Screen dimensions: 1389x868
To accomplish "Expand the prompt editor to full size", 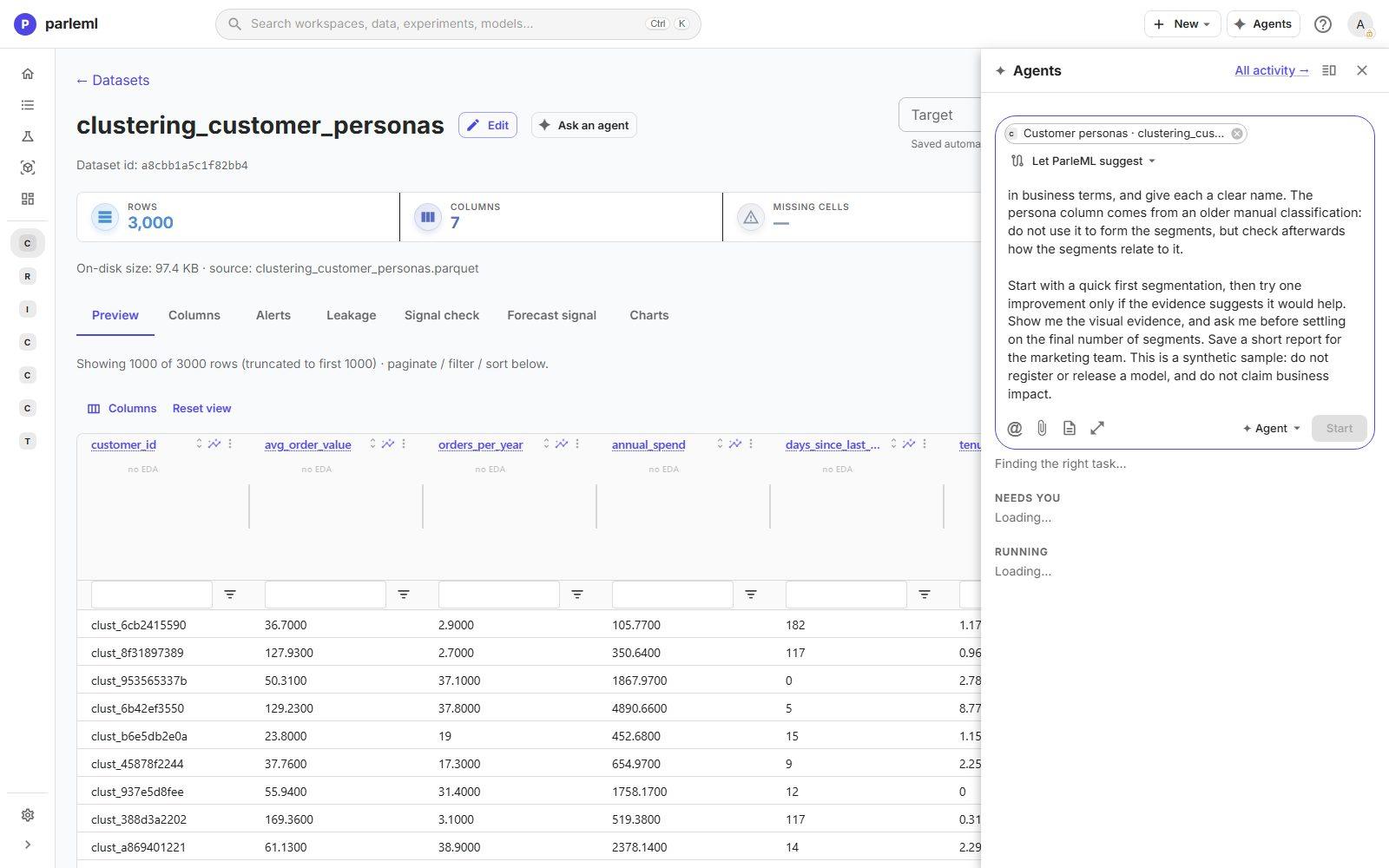I will pyautogui.click(x=1097, y=428).
